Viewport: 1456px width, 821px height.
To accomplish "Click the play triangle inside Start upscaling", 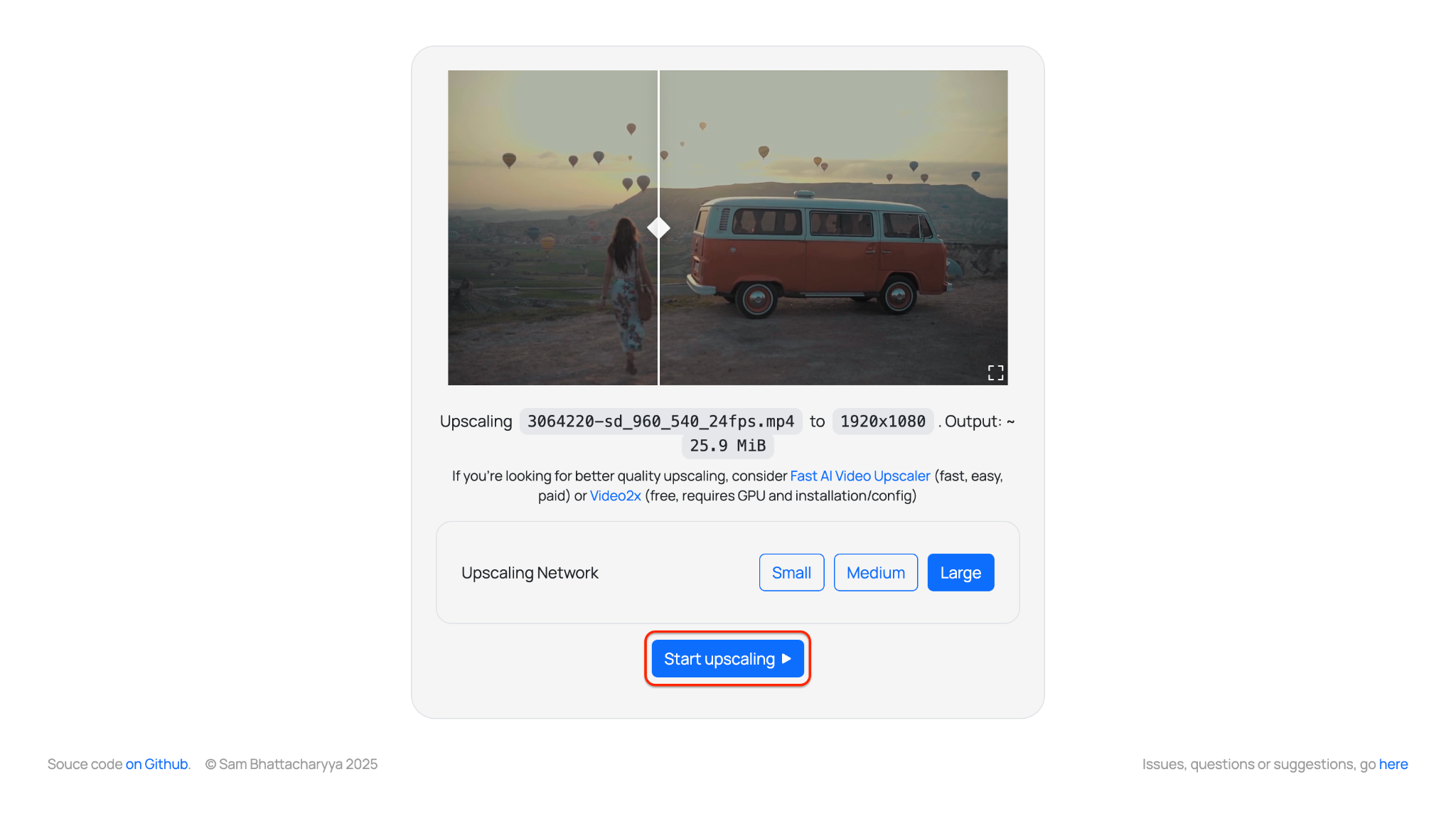I will (x=785, y=658).
